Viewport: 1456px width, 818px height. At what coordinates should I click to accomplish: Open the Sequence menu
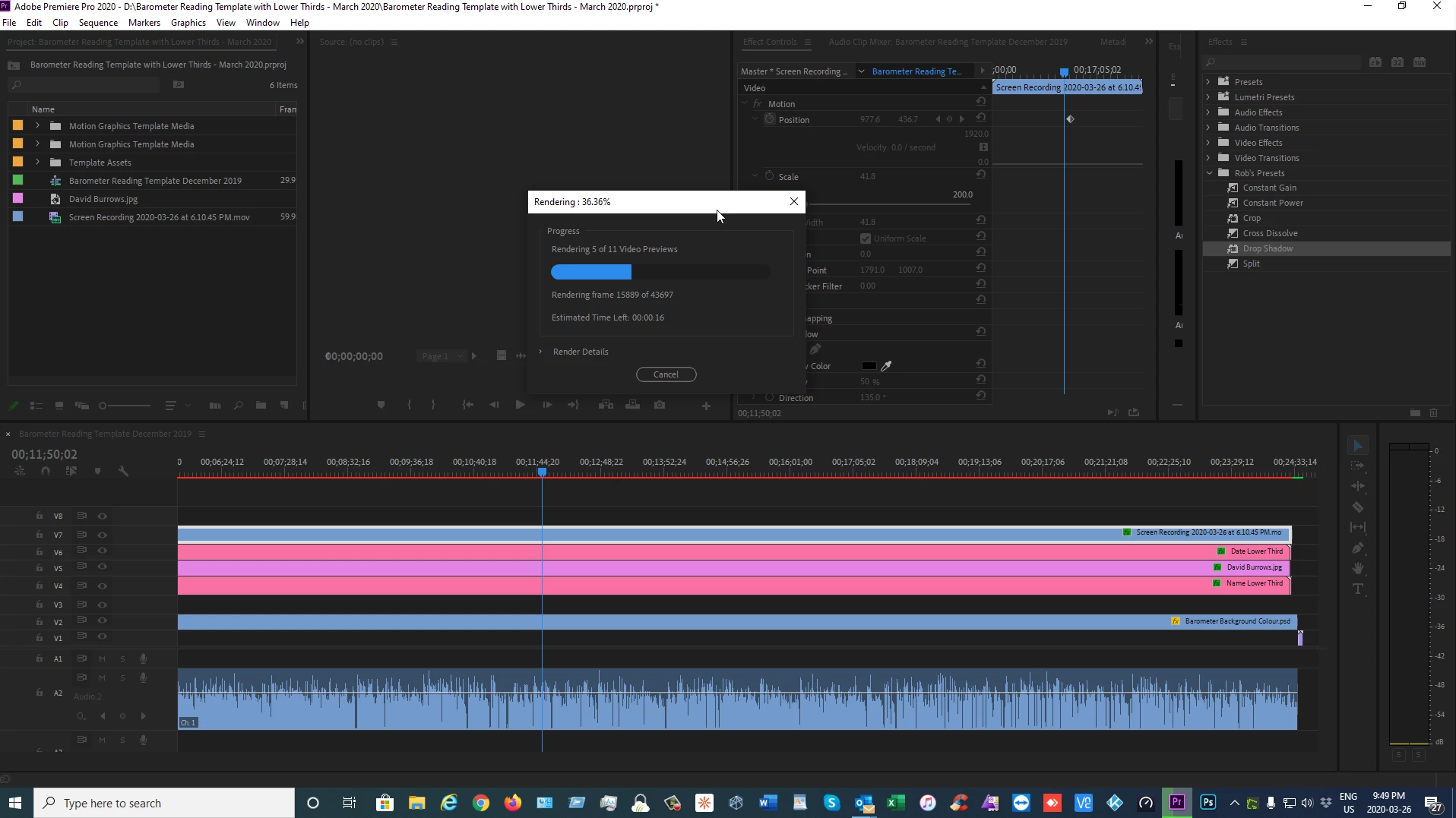pos(98,22)
